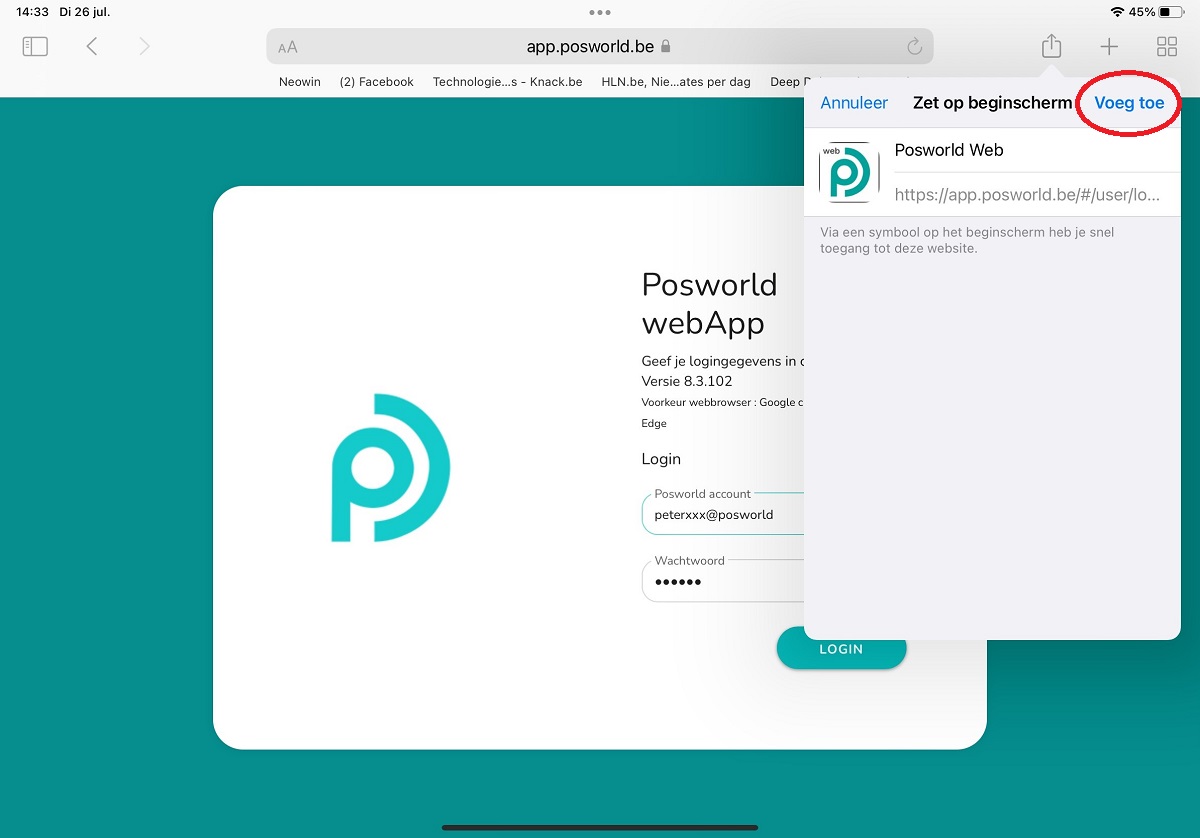Open Neowin bookmark in favorites bar
This screenshot has height=838, width=1200.
click(x=300, y=82)
